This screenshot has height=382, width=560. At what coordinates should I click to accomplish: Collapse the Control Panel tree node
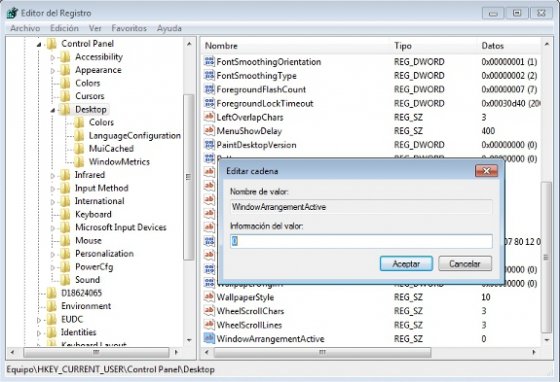point(39,44)
